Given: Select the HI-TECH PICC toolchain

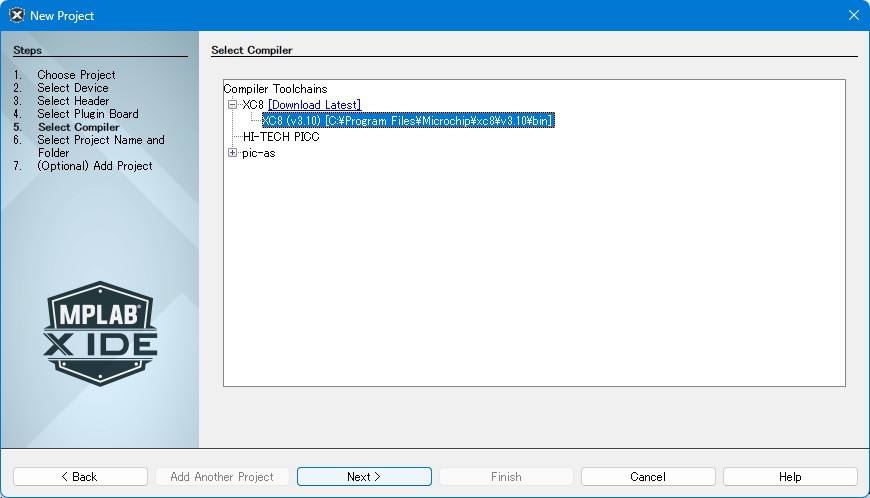Looking at the screenshot, I should tap(281, 137).
